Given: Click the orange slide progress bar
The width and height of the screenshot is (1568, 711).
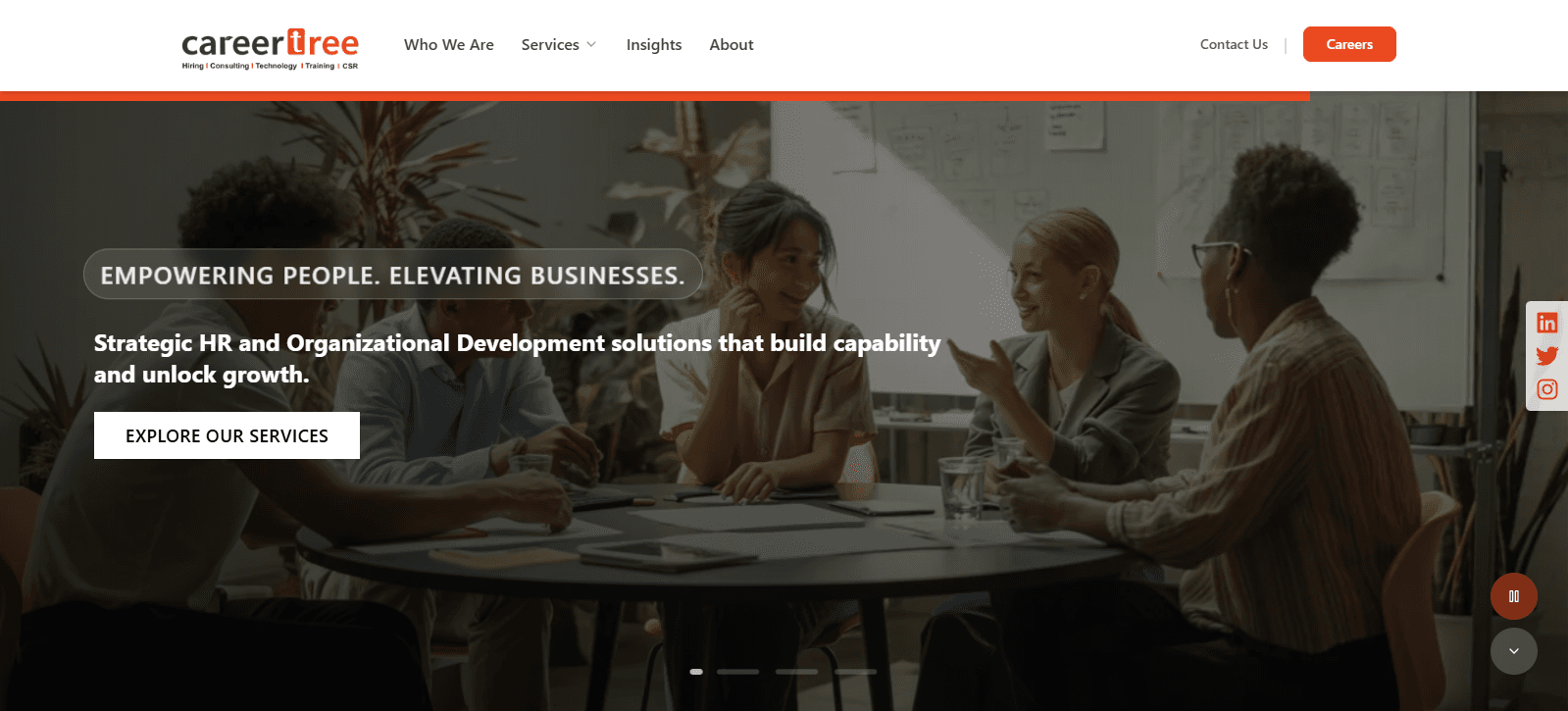Looking at the screenshot, I should click(x=654, y=96).
